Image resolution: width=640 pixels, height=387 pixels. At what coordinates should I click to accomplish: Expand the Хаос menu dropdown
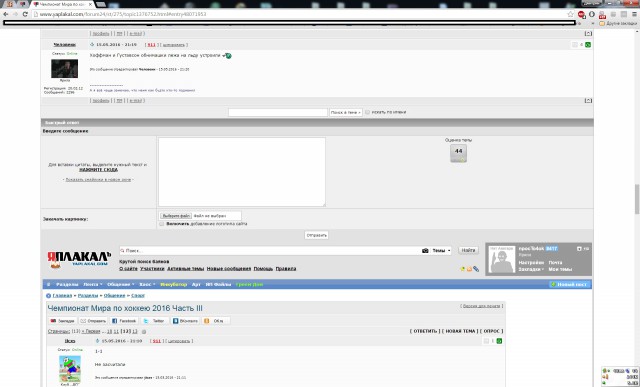[147, 285]
